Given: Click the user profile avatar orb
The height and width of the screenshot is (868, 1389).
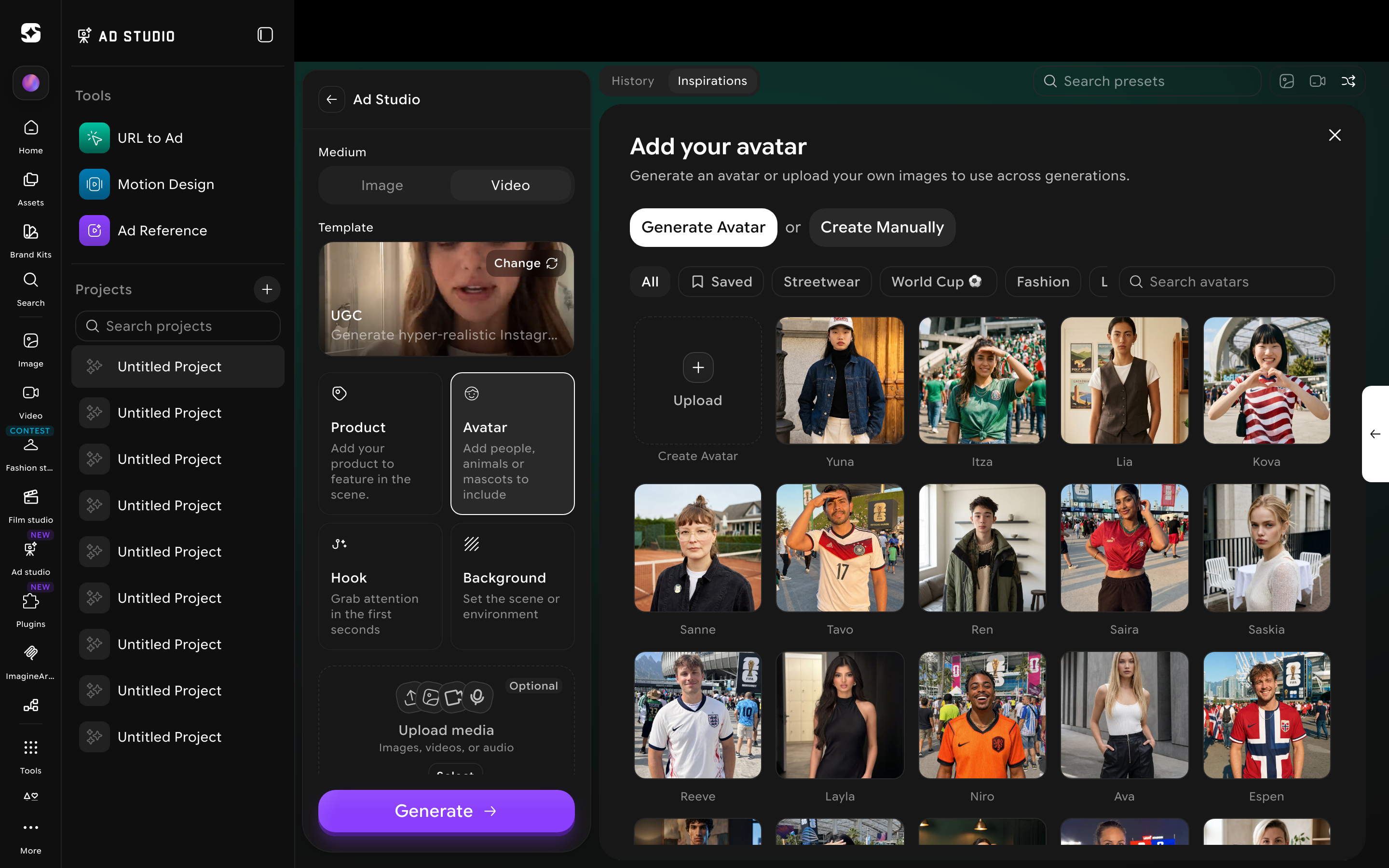Looking at the screenshot, I should 30,82.
